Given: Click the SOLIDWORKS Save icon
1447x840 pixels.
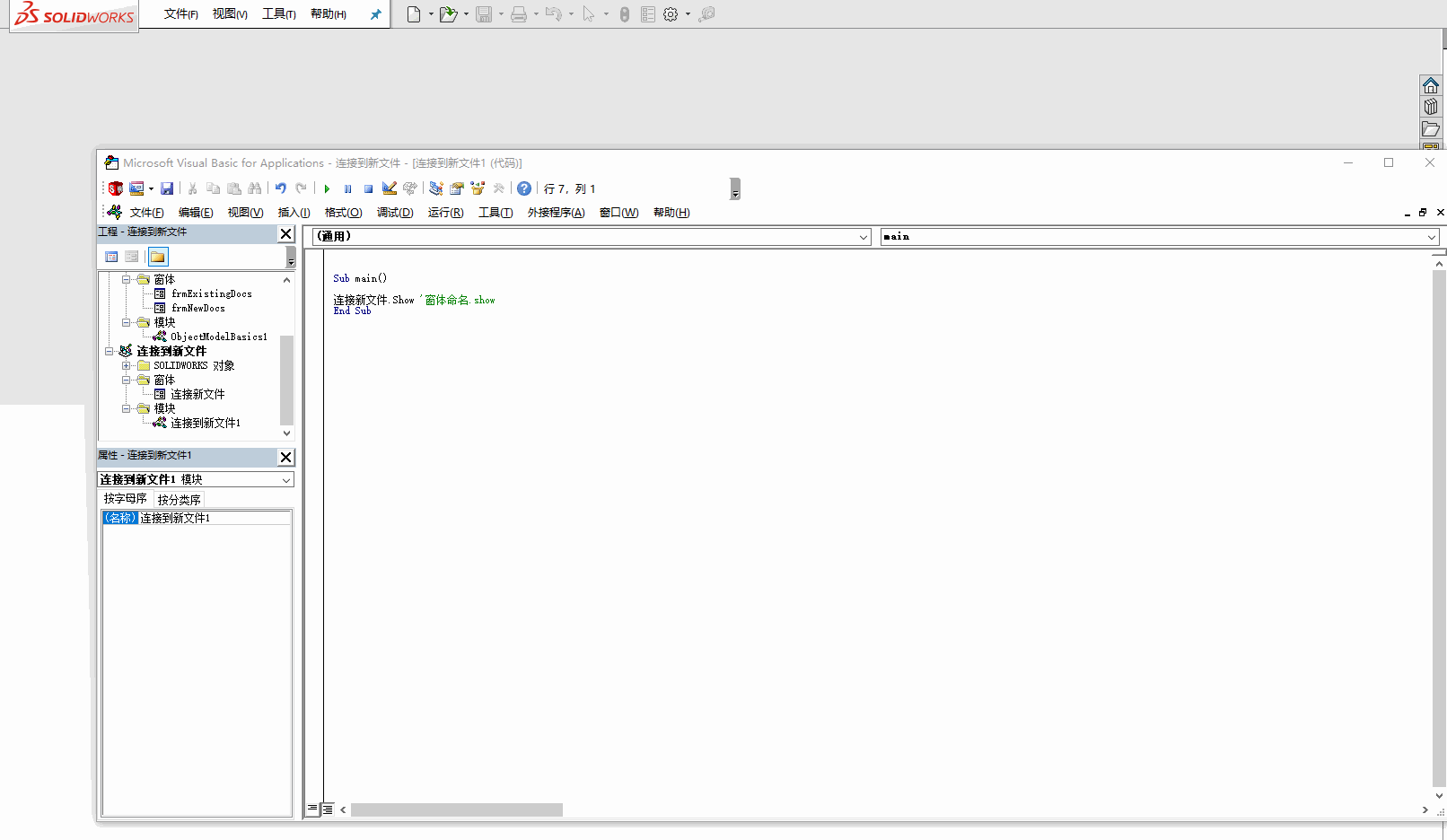Looking at the screenshot, I should 484,13.
